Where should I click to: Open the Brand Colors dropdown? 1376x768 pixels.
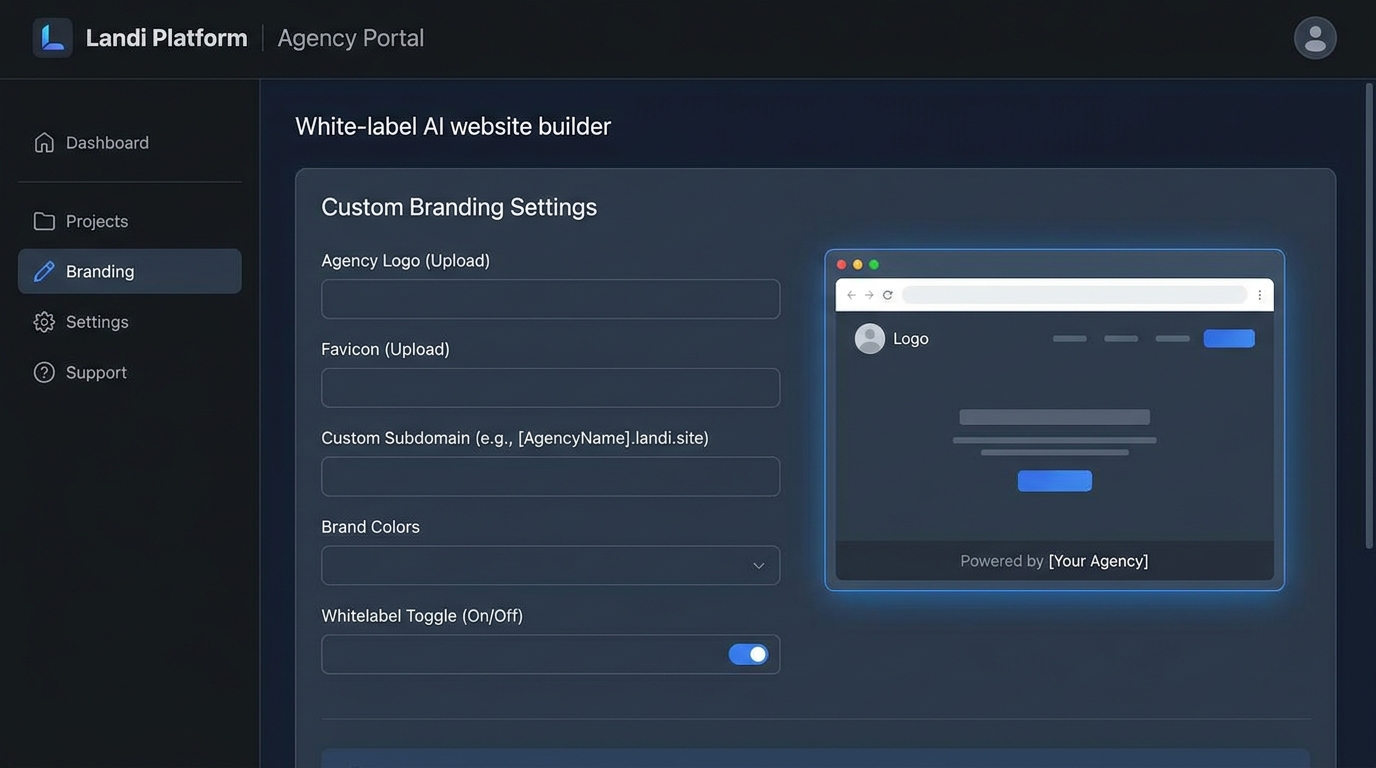tap(550, 566)
